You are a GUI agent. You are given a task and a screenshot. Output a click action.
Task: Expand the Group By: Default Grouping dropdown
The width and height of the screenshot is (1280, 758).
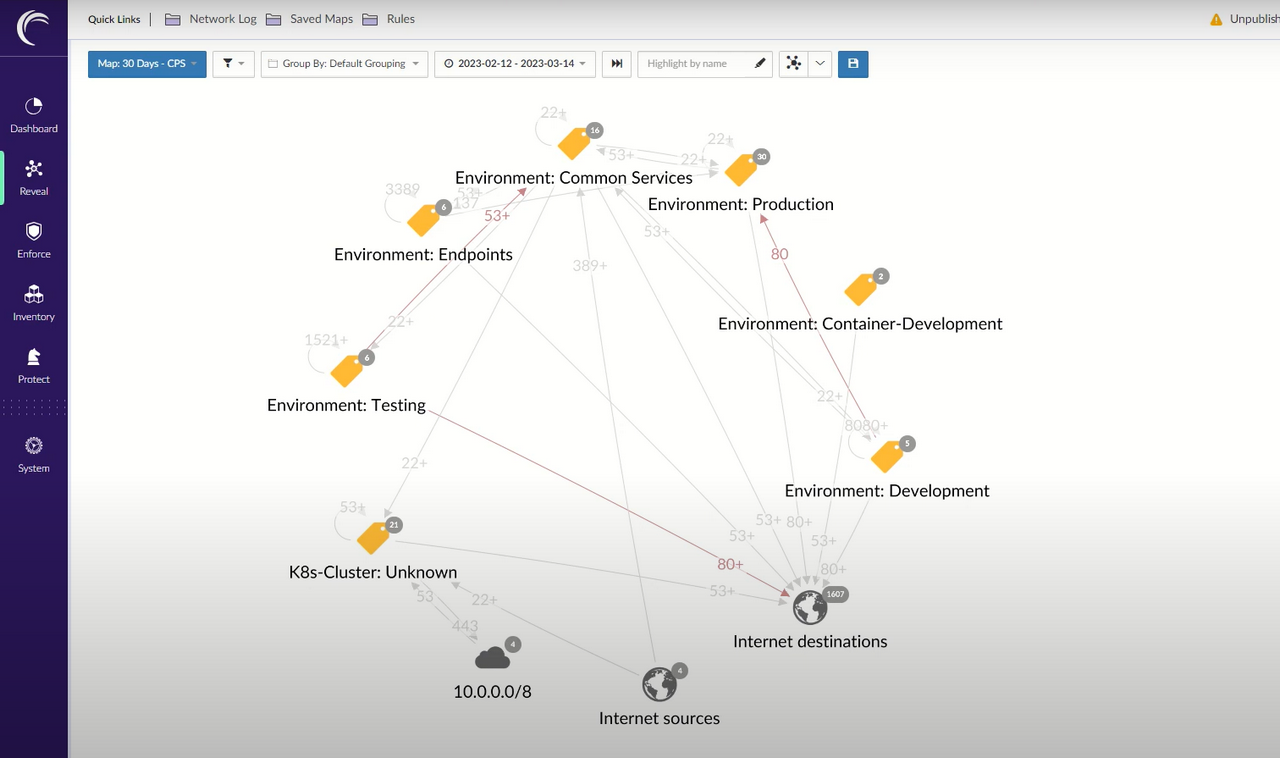(344, 63)
